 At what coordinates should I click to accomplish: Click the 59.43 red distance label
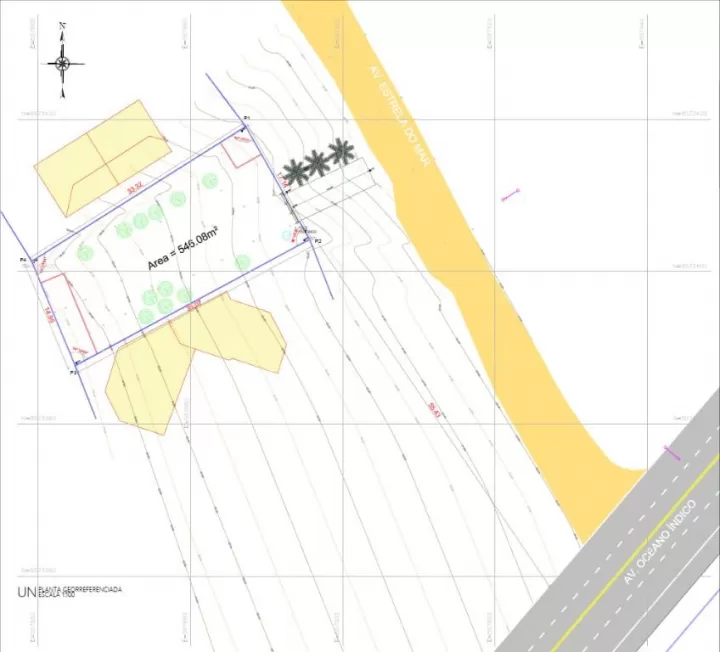(432, 408)
